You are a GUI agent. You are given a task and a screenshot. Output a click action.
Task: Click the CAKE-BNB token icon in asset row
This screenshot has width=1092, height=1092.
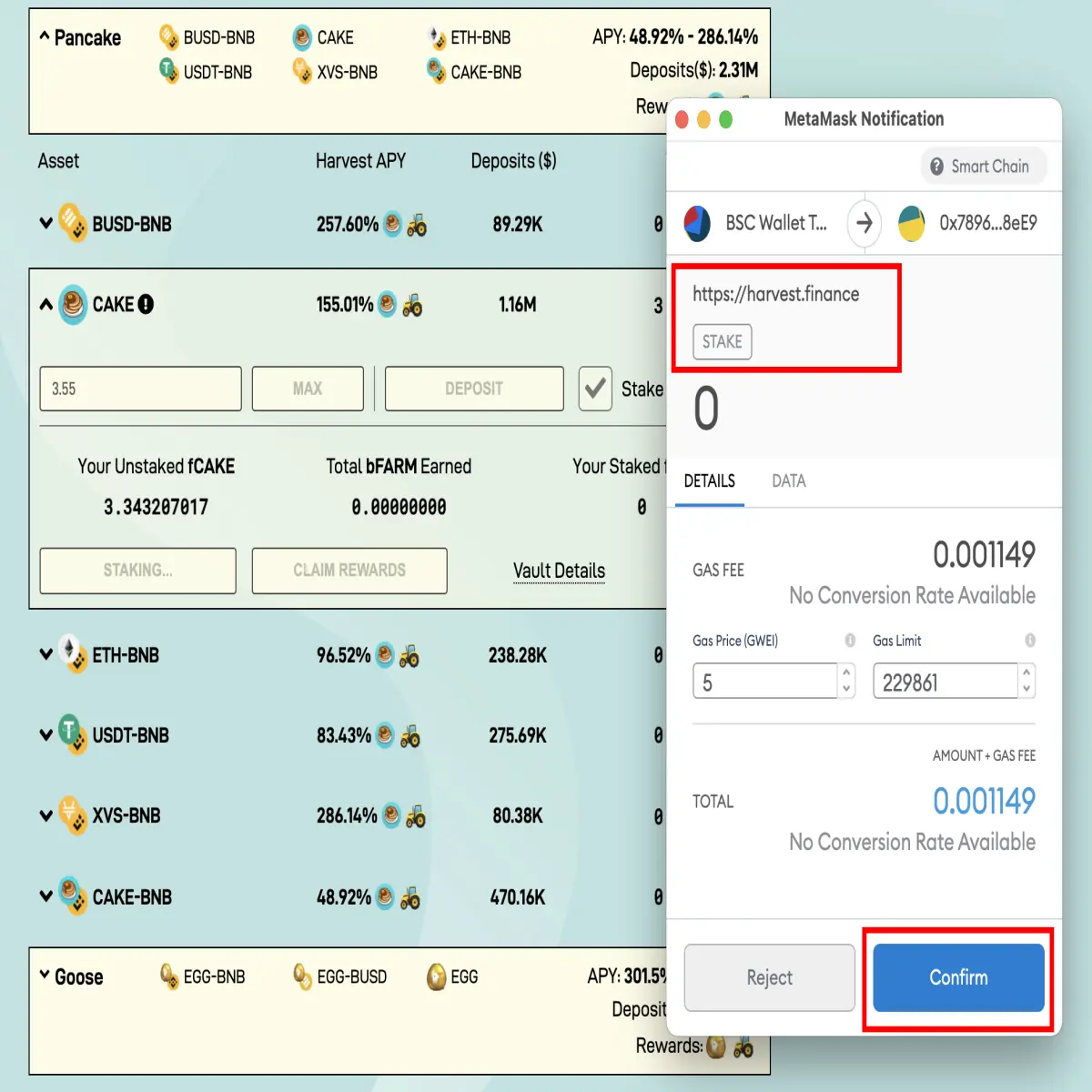pos(73,896)
